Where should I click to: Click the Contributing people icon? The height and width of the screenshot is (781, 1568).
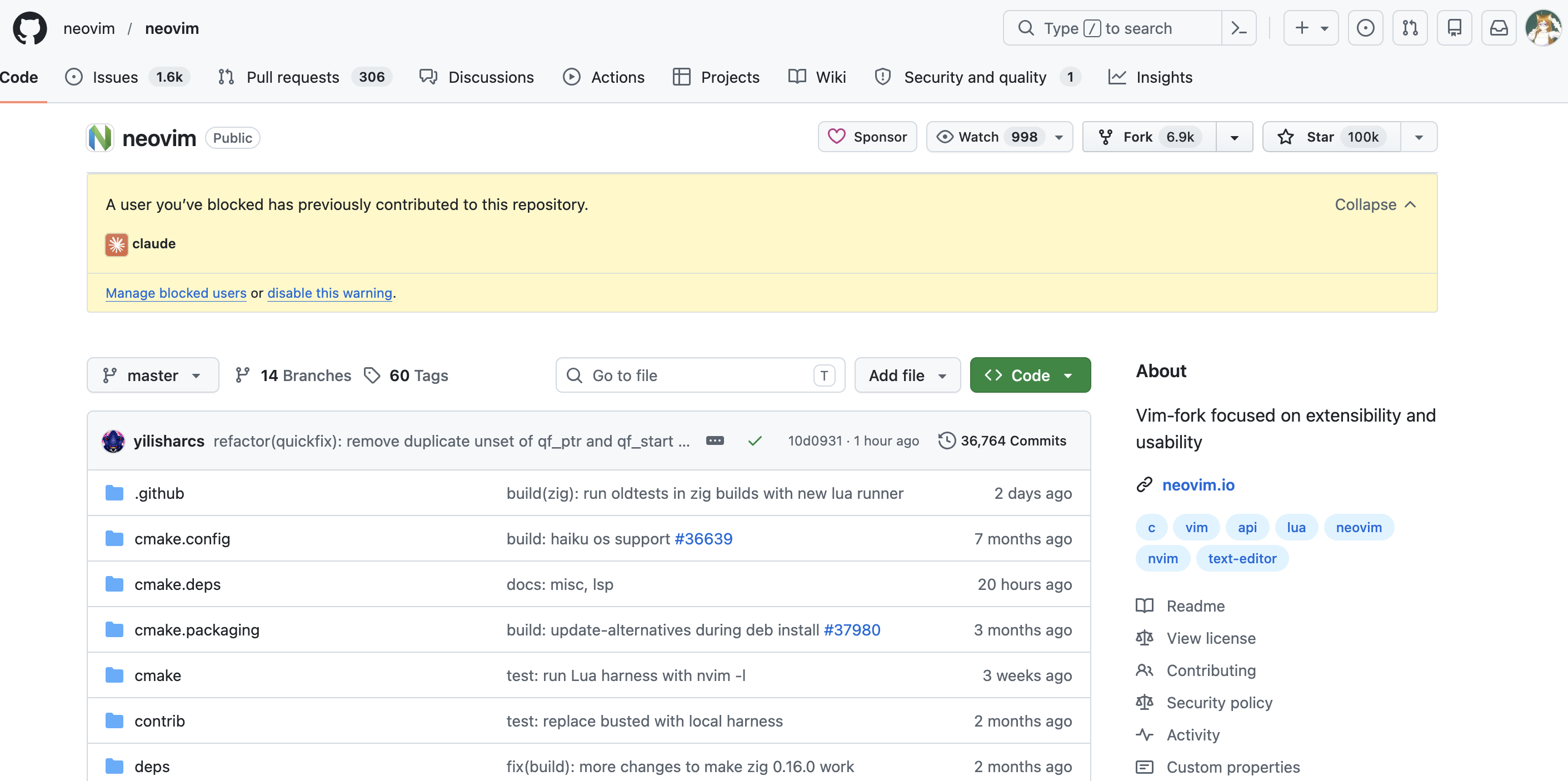(x=1145, y=670)
